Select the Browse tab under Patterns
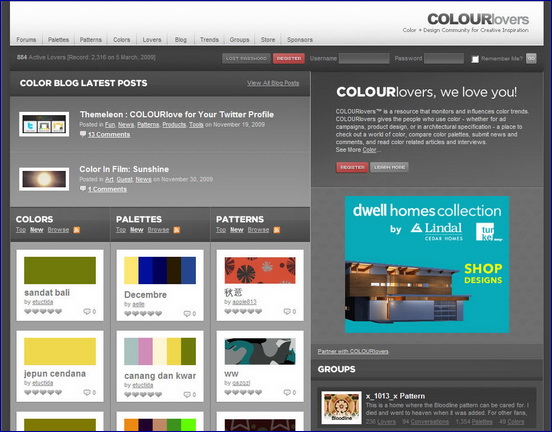 tap(258, 230)
